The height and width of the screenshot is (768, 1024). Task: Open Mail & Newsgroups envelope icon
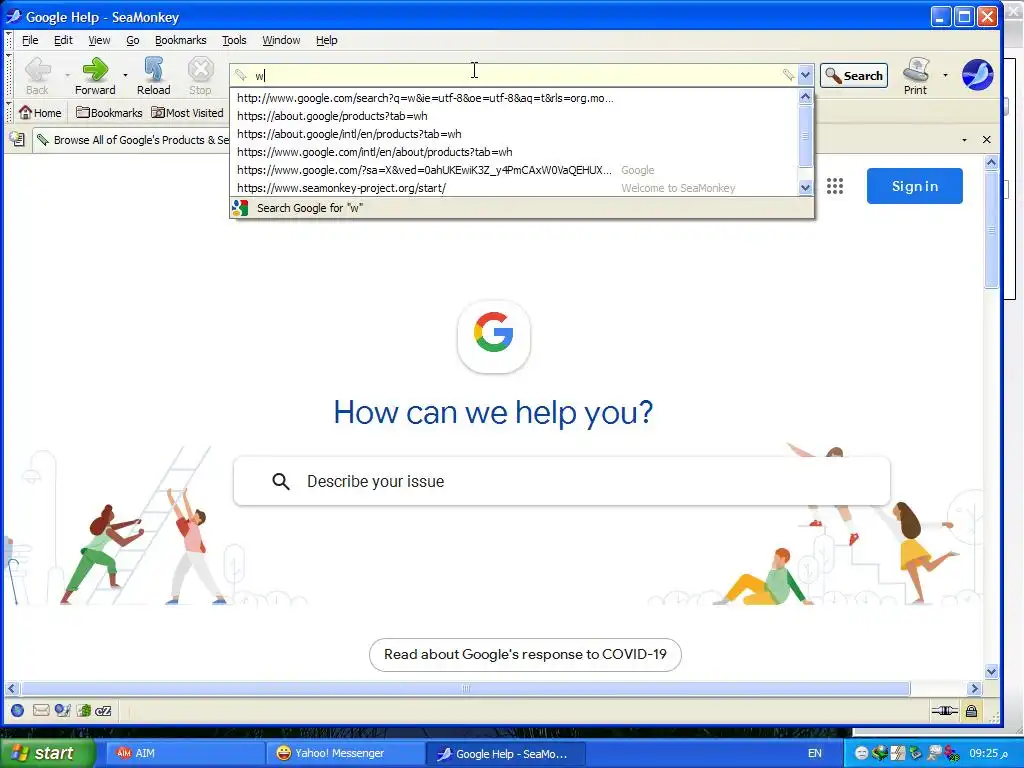(x=40, y=711)
